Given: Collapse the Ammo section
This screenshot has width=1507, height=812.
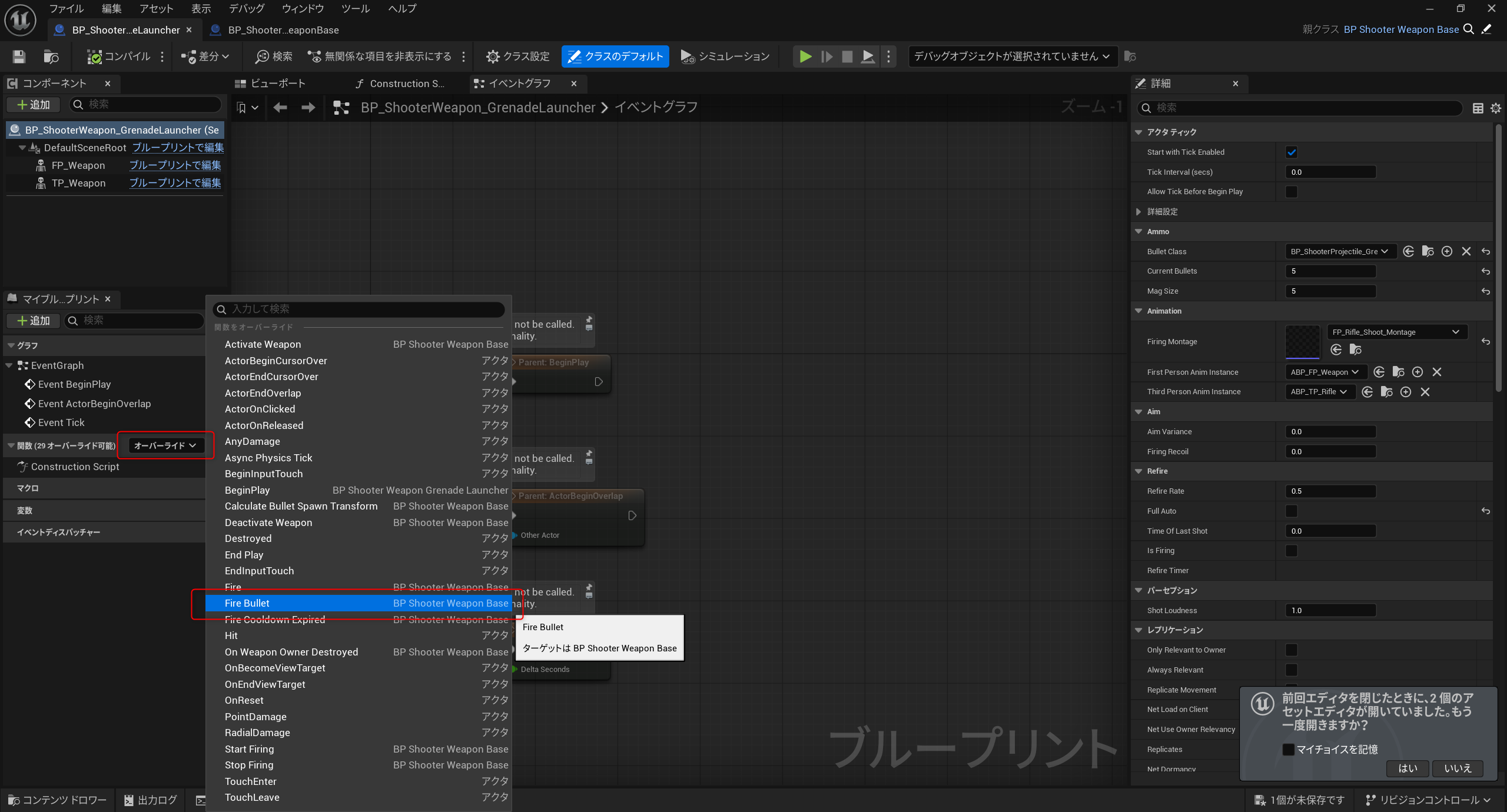Looking at the screenshot, I should (x=1138, y=231).
